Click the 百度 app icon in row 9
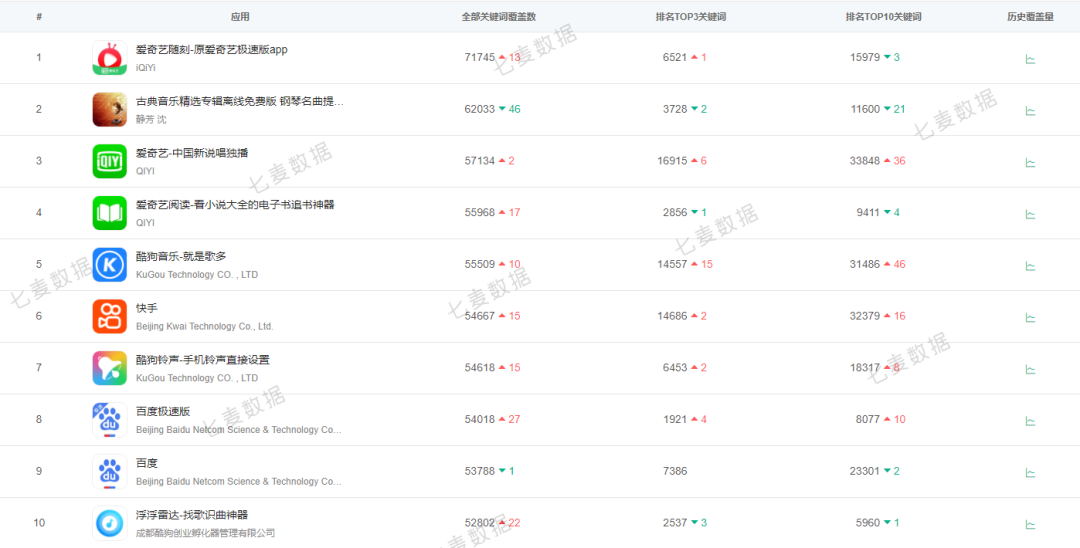This screenshot has height=548, width=1080. 110,472
